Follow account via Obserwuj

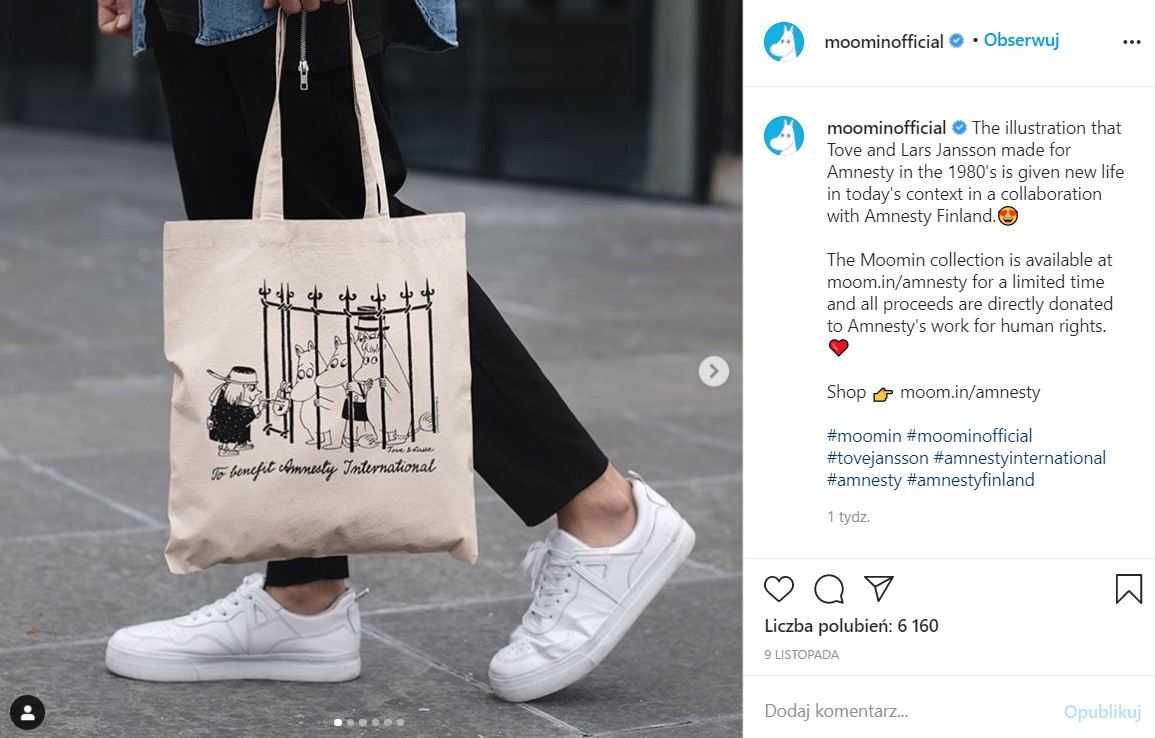1021,40
